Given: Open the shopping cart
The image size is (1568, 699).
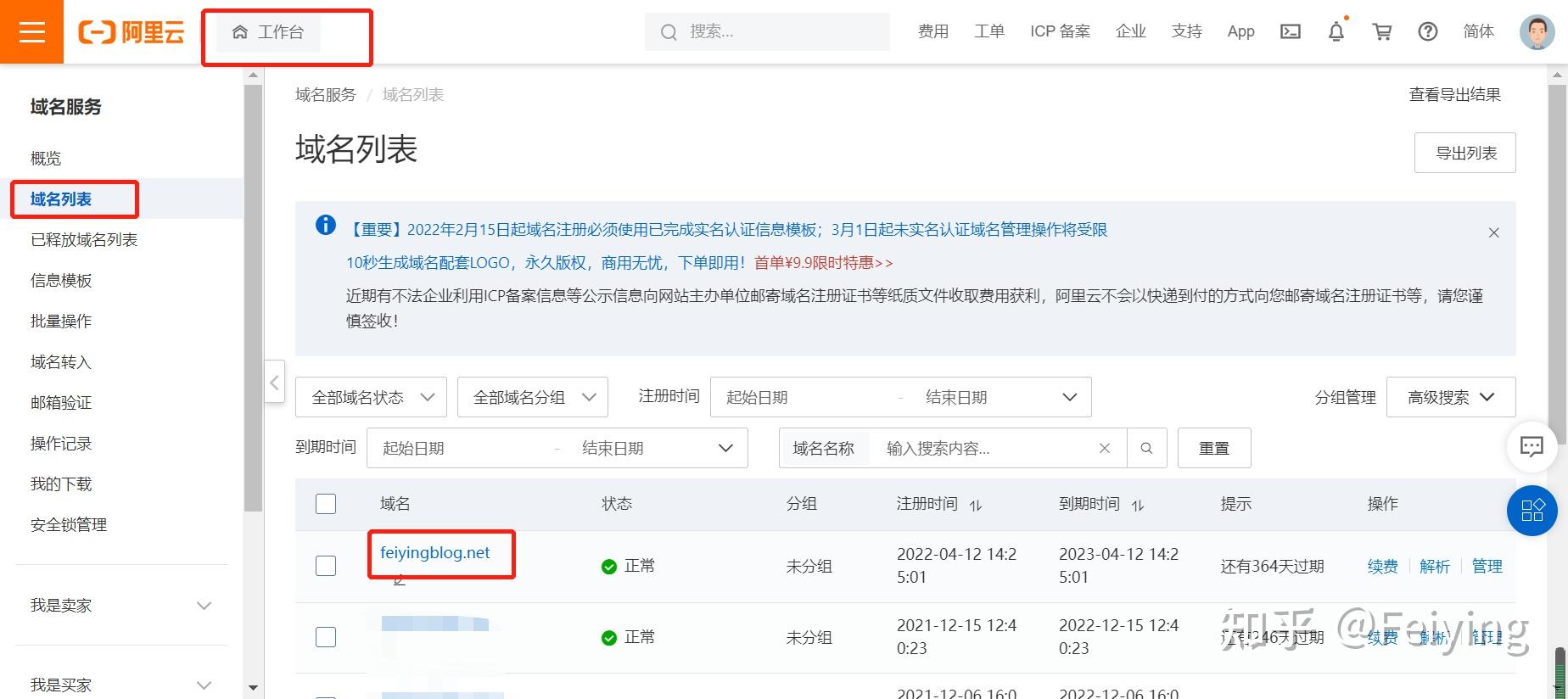Looking at the screenshot, I should 1382,32.
